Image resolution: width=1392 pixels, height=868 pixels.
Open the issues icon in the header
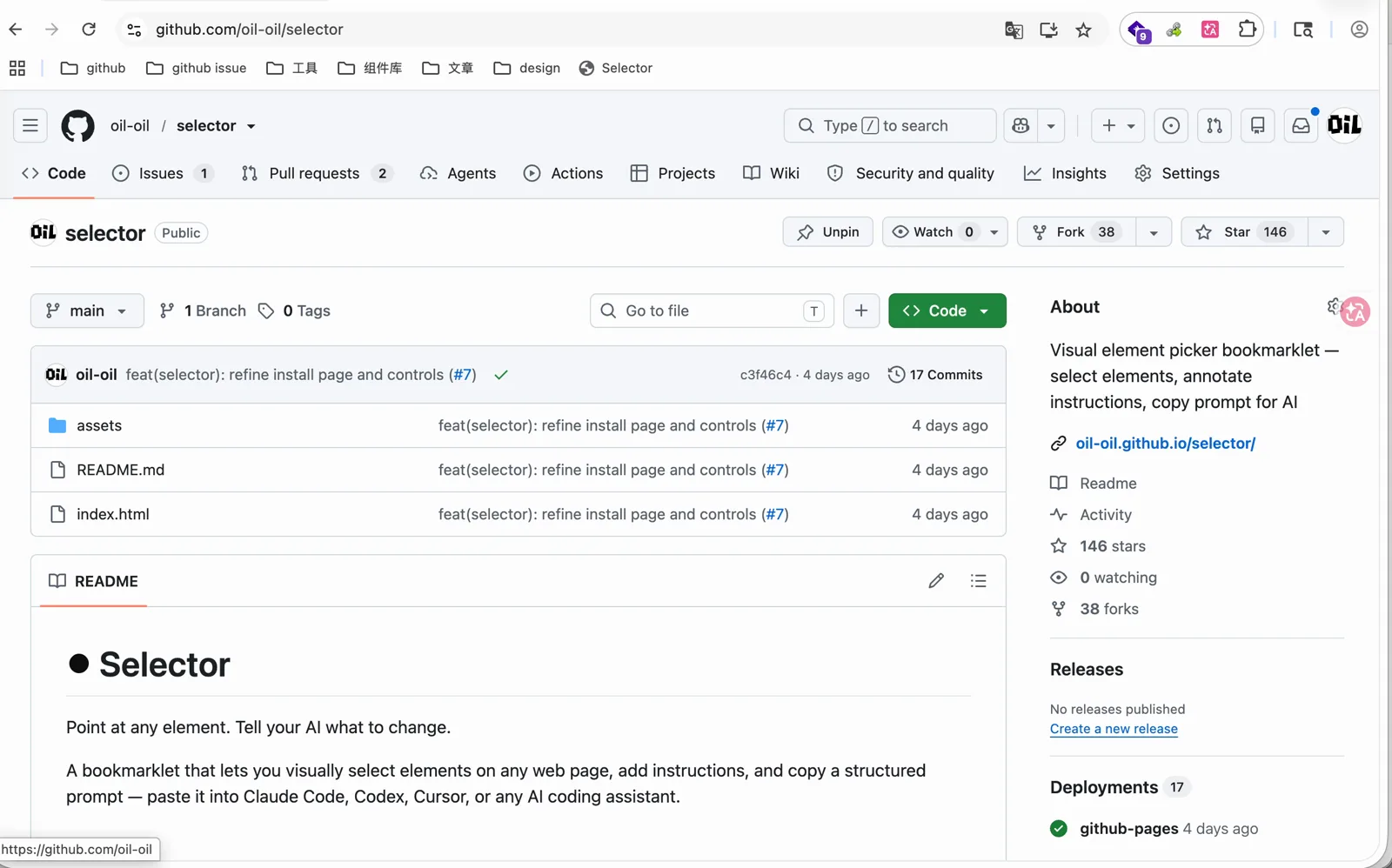(x=1171, y=126)
